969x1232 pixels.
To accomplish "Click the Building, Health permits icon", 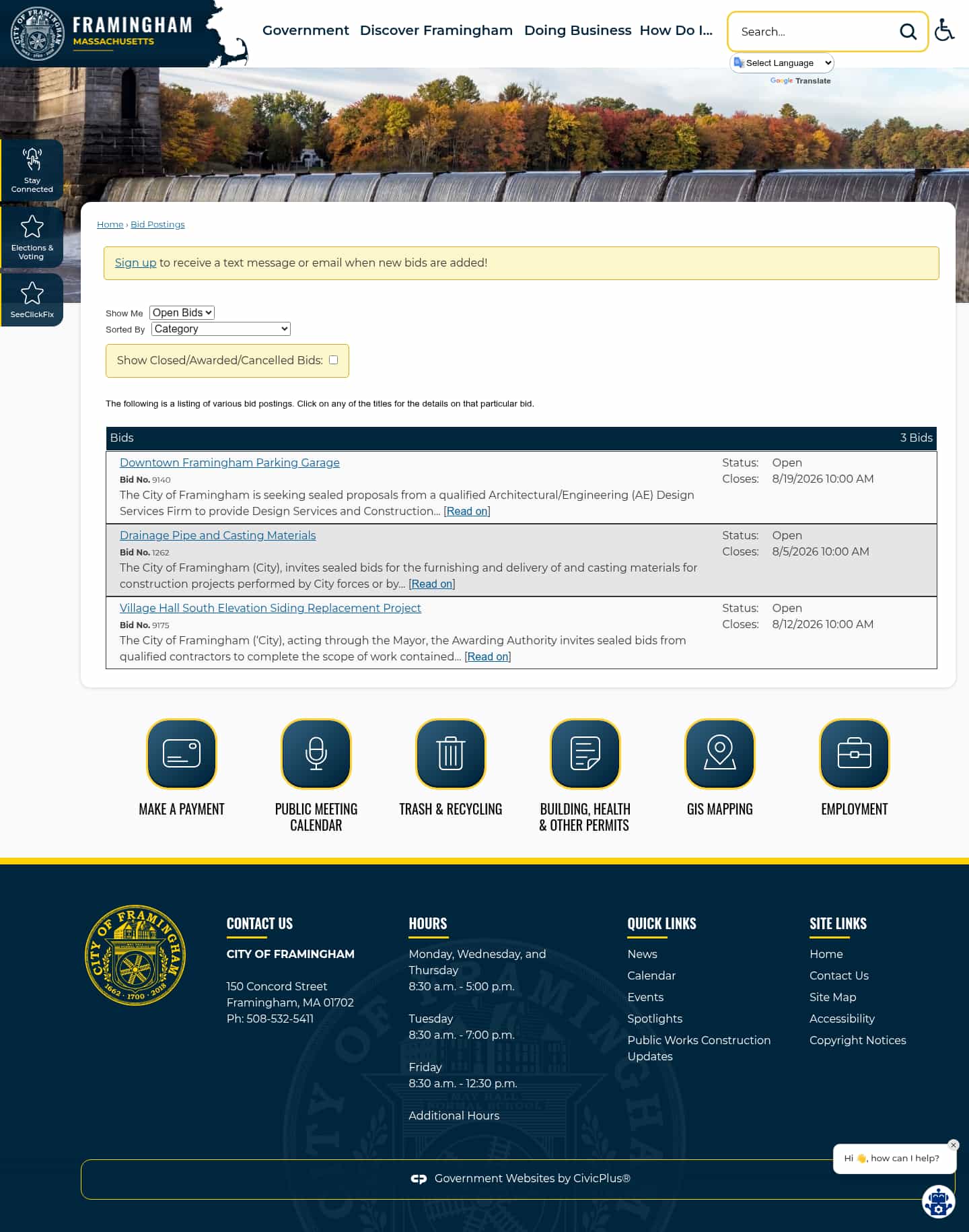I will click(x=585, y=753).
